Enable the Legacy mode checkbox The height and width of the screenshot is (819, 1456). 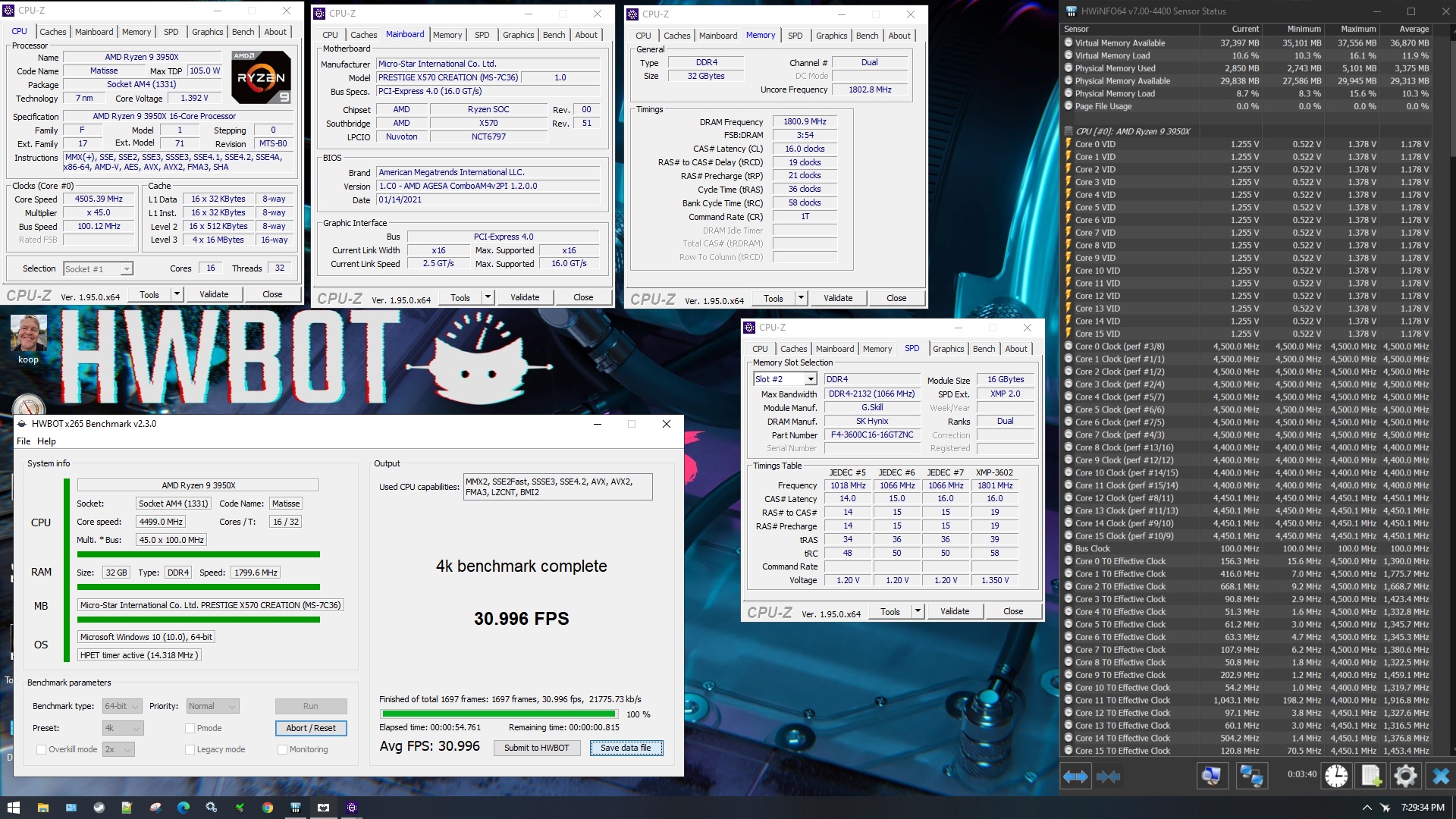click(x=190, y=749)
